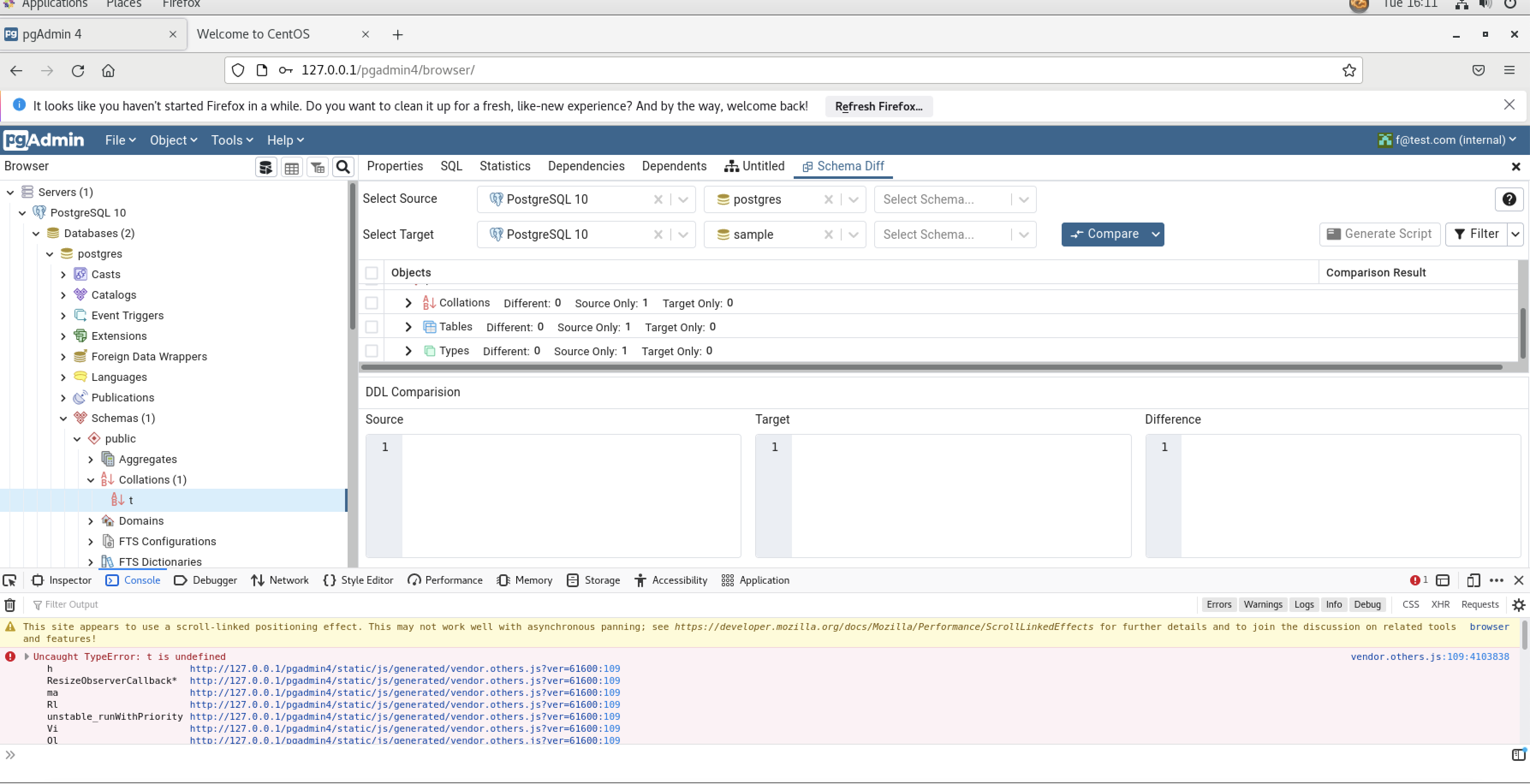The image size is (1530, 784).
Task: Activate the element picker icon in devtools
Action: click(10, 580)
